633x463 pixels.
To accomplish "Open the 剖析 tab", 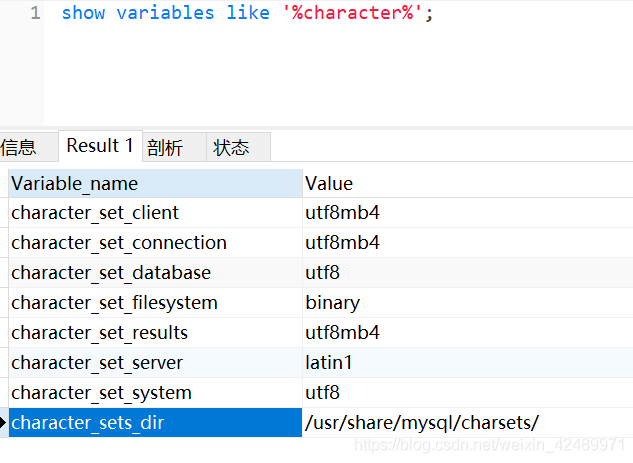I will point(174,147).
